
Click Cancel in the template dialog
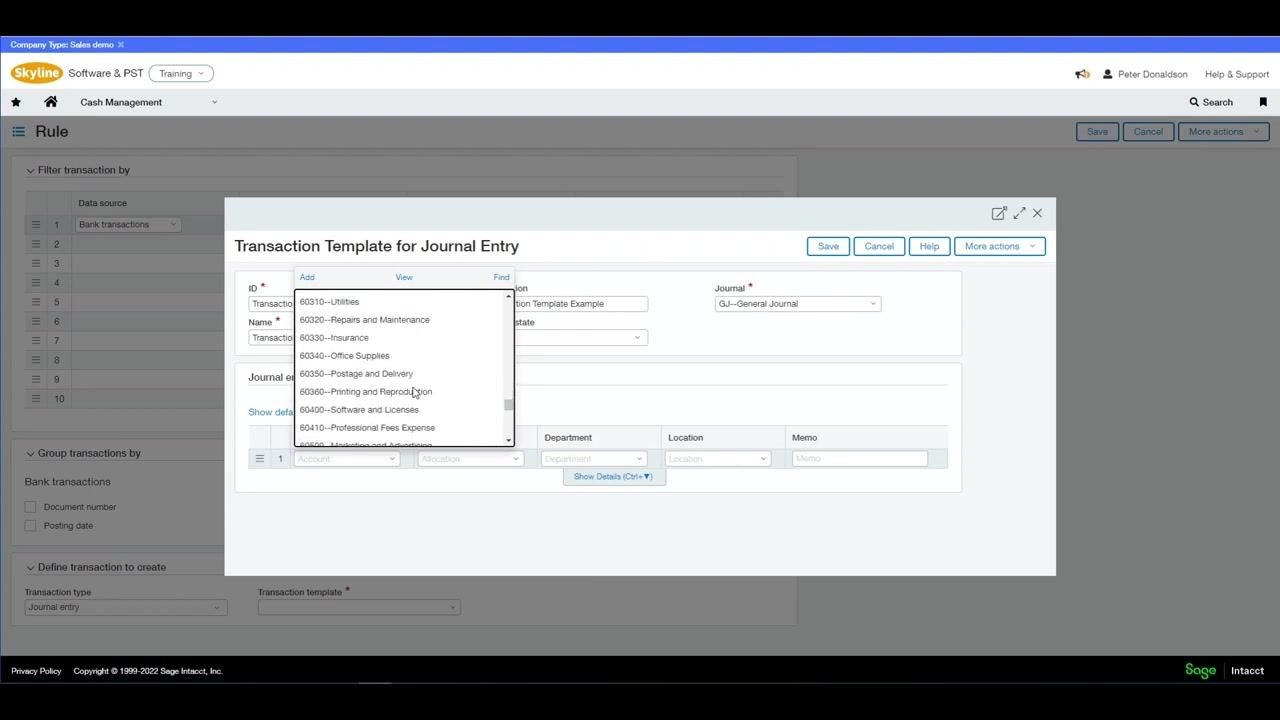coord(879,246)
